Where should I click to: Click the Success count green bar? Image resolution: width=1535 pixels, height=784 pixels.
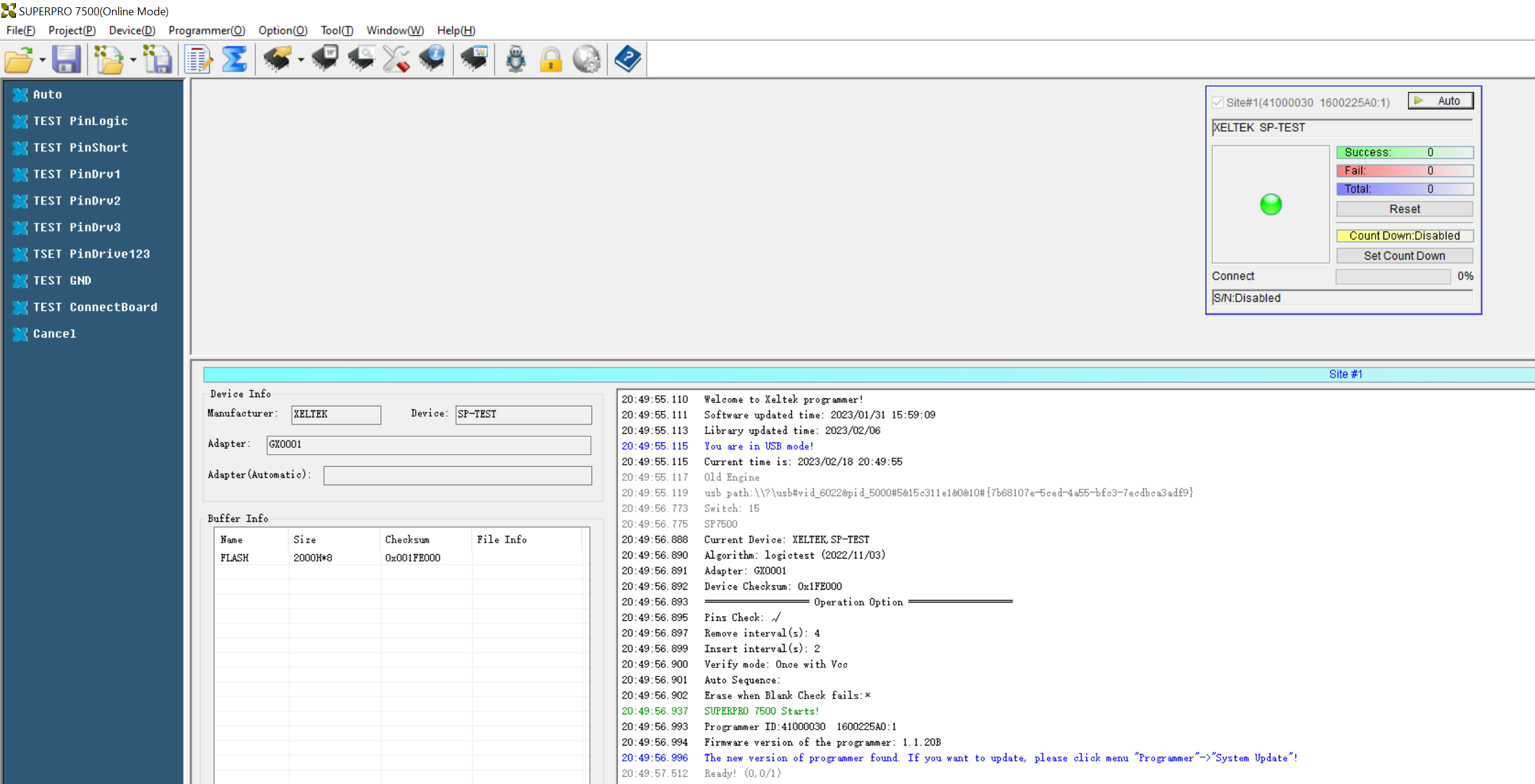click(1404, 152)
